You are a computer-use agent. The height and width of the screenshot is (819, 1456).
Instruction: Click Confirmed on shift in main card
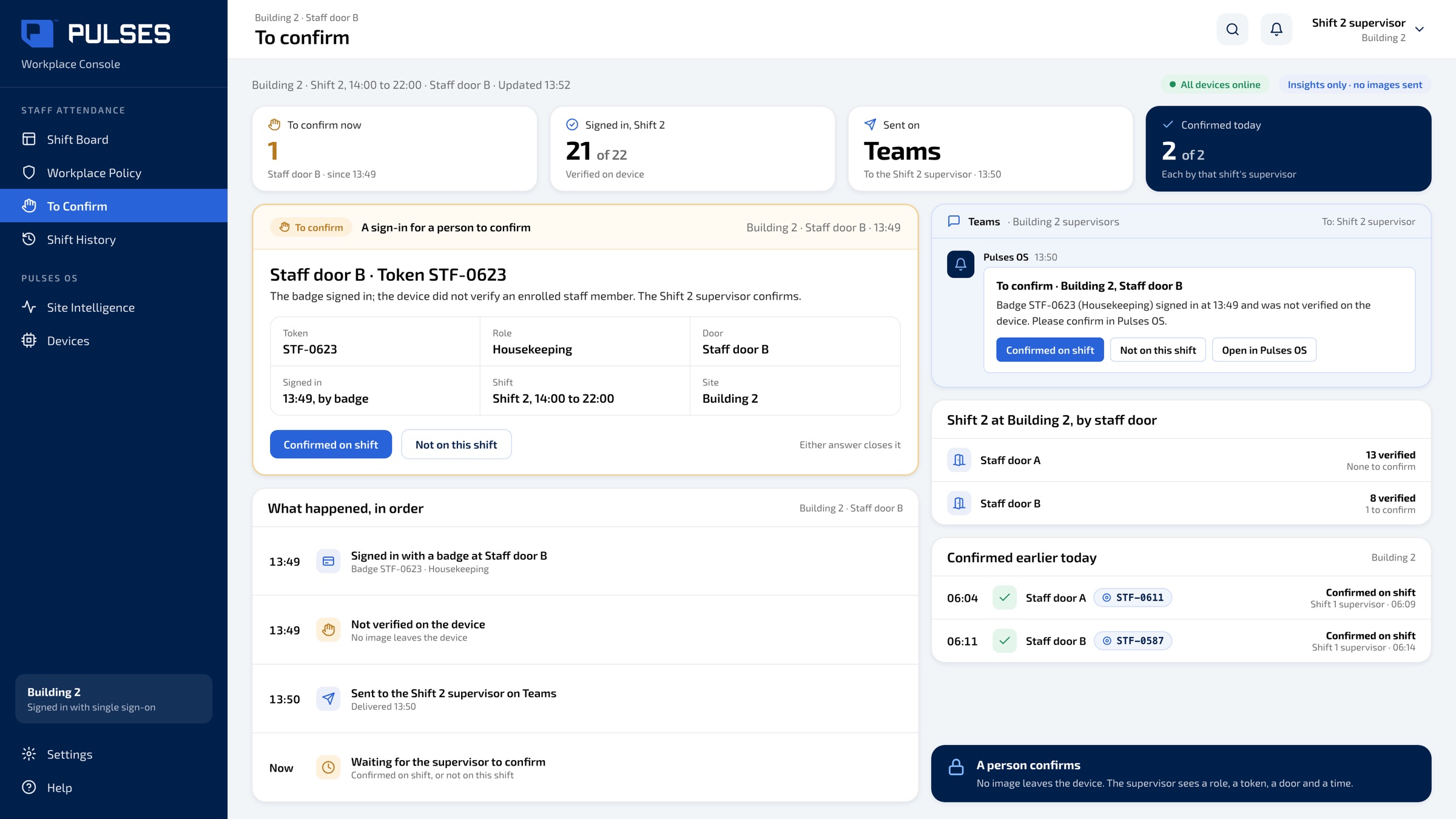pos(331,444)
